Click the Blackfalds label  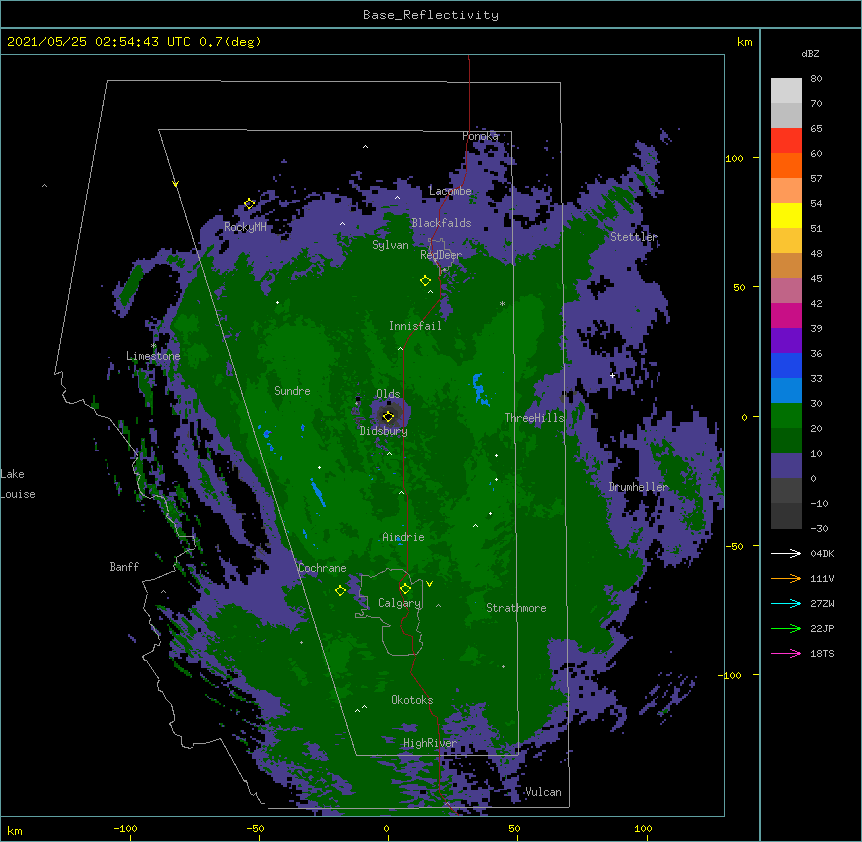pyautogui.click(x=441, y=223)
